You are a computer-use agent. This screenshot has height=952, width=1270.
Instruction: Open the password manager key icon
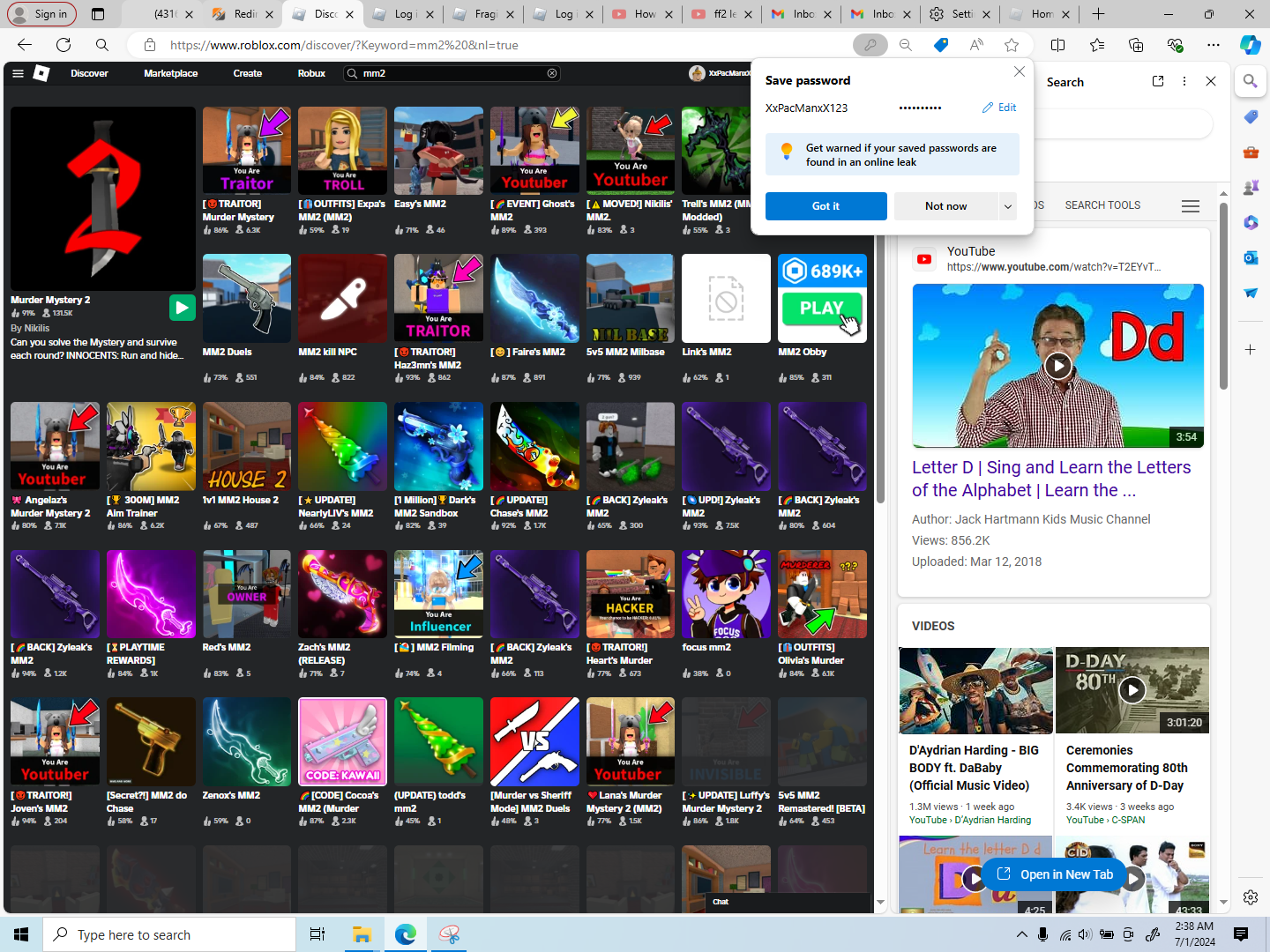tap(870, 45)
